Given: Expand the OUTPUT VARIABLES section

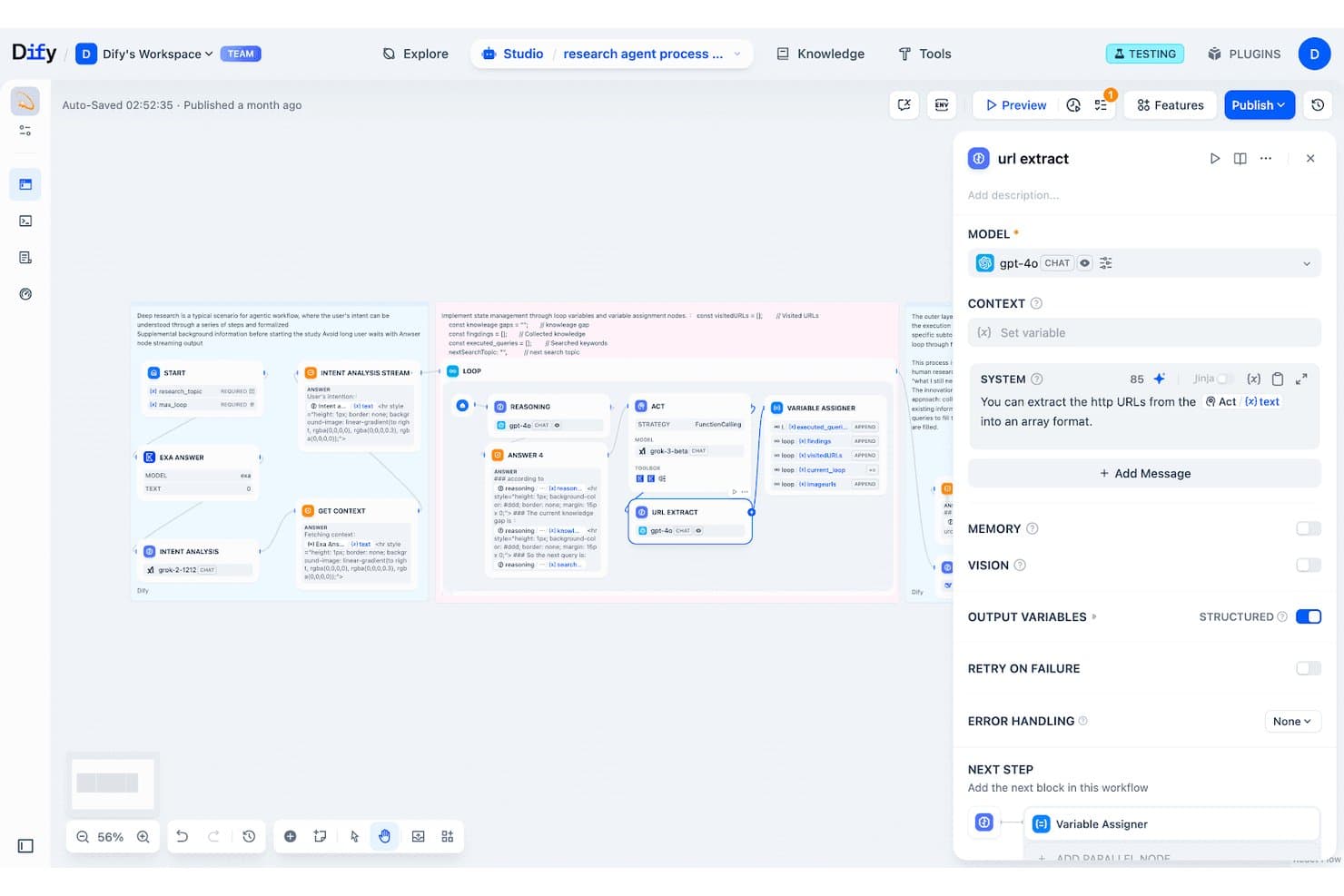Looking at the screenshot, I should click(x=1033, y=616).
